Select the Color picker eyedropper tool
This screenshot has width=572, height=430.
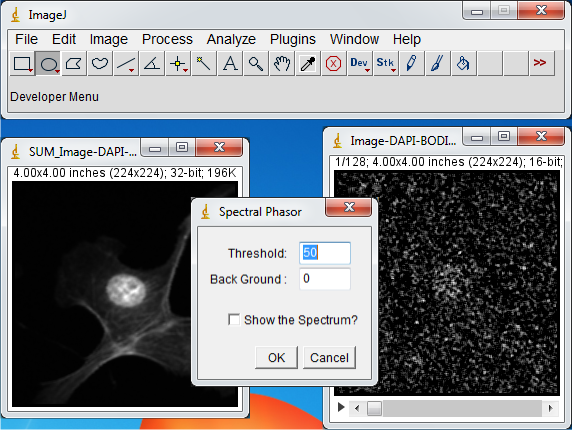[x=308, y=64]
